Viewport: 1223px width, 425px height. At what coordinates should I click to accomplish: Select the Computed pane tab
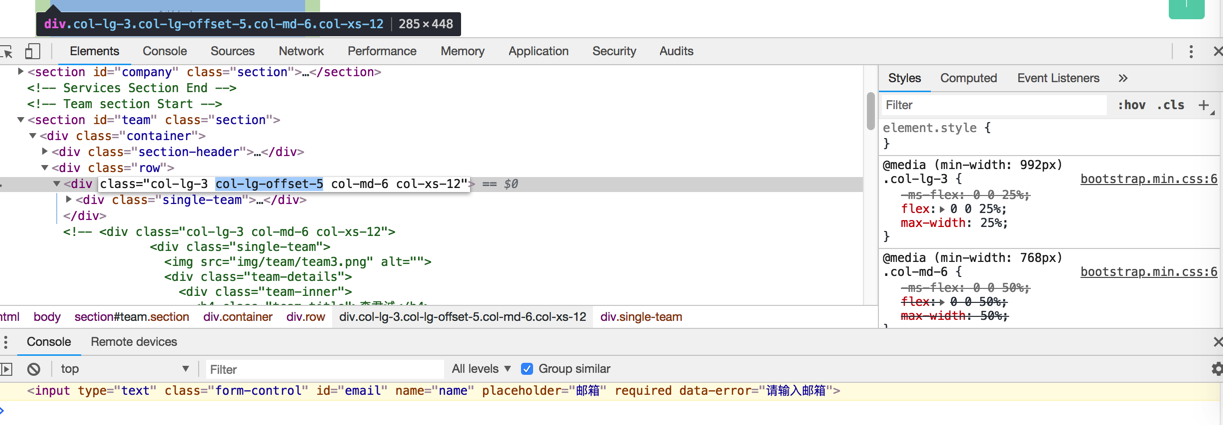point(968,78)
